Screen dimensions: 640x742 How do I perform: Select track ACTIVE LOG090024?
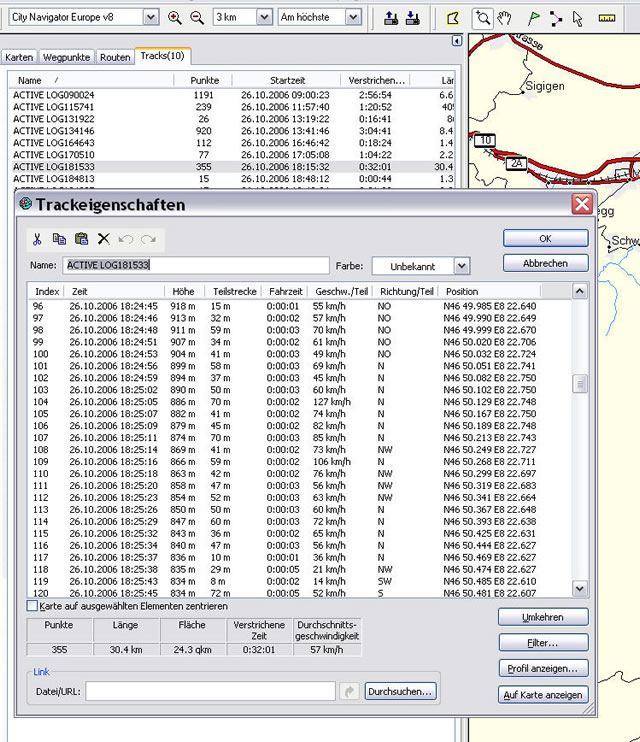click(232, 95)
